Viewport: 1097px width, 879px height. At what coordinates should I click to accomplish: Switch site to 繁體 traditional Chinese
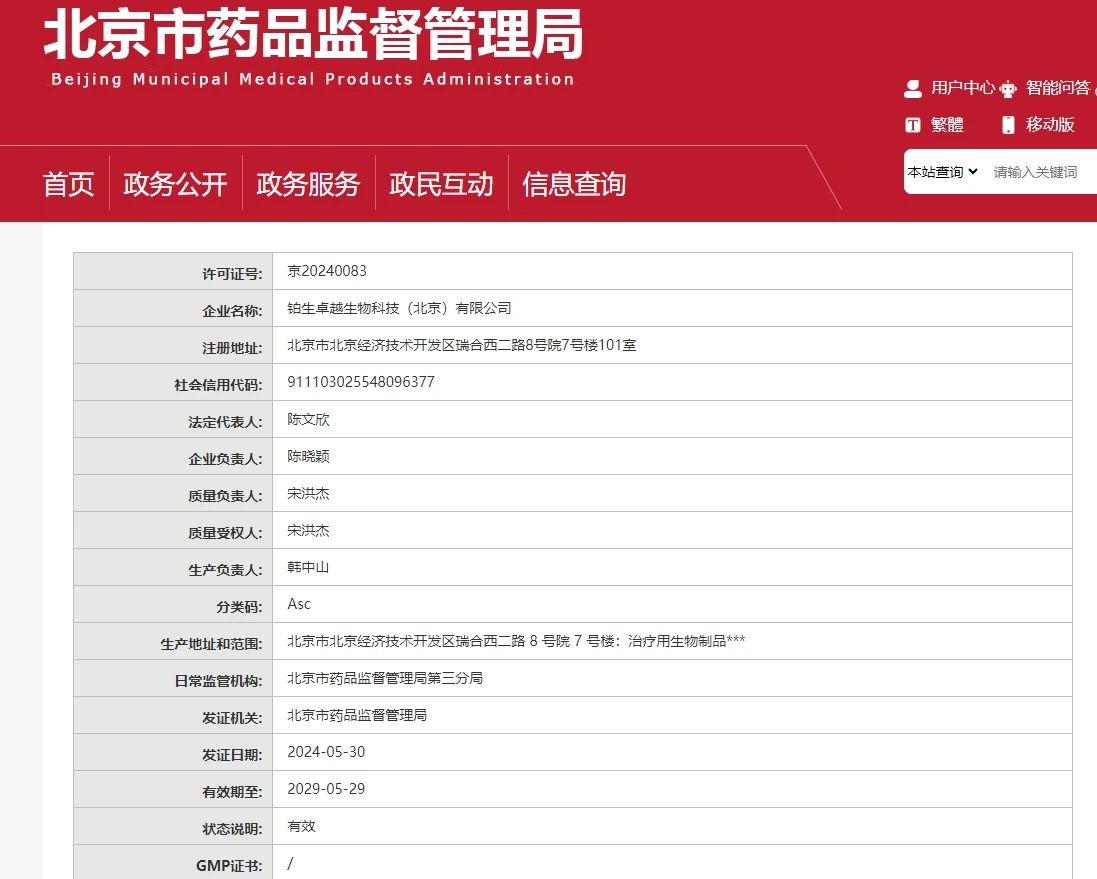coord(947,124)
